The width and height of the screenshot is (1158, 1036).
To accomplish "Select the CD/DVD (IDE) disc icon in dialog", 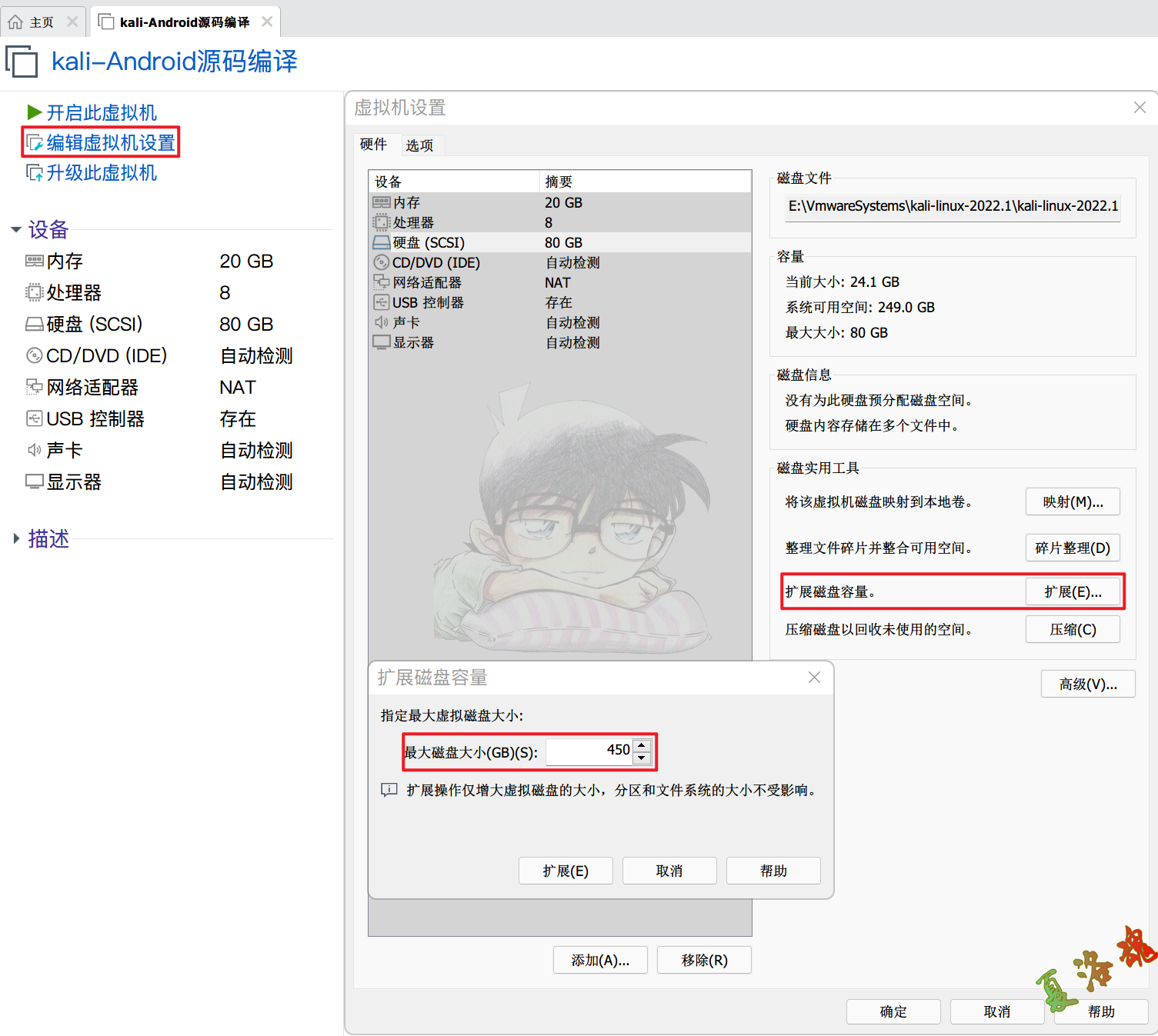I will [x=381, y=262].
